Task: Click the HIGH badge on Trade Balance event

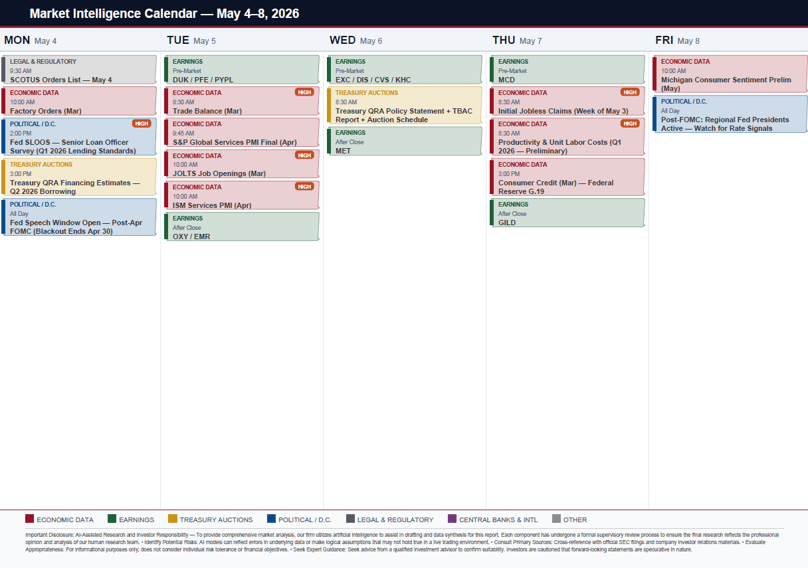Action: (x=304, y=92)
